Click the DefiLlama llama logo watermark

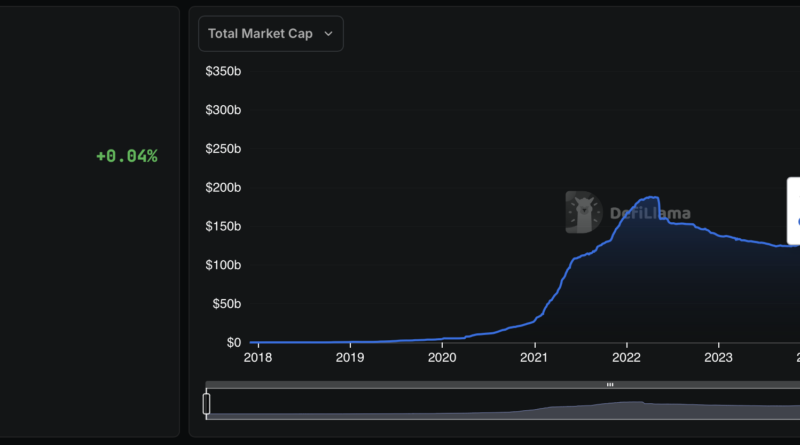[581, 212]
